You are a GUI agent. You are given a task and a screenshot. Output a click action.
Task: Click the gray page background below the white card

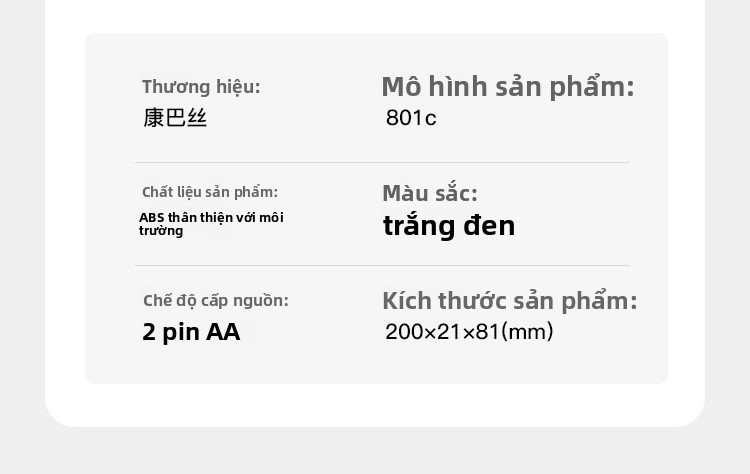coord(375,452)
